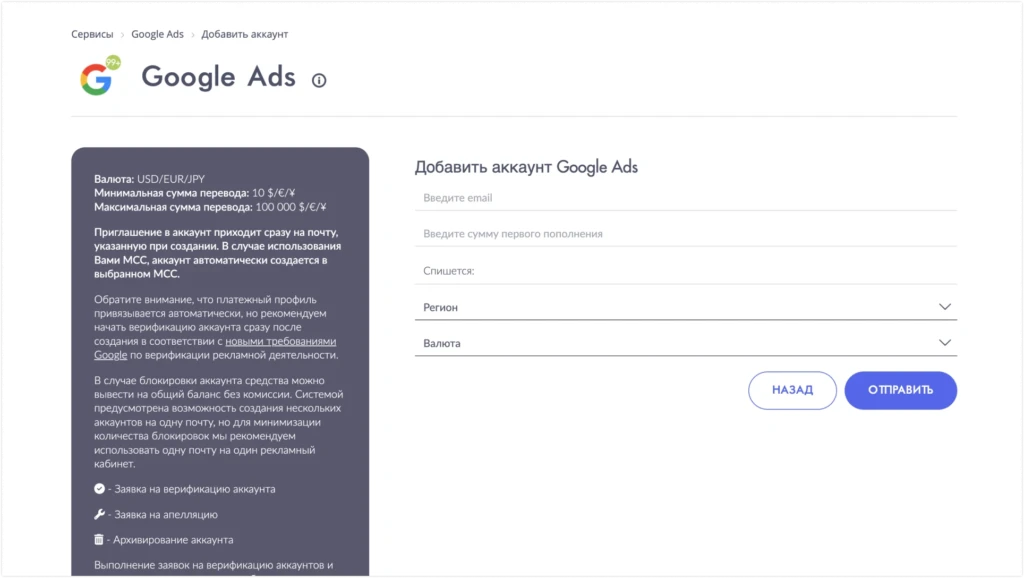Click the trash archive account icon

[x=99, y=539]
